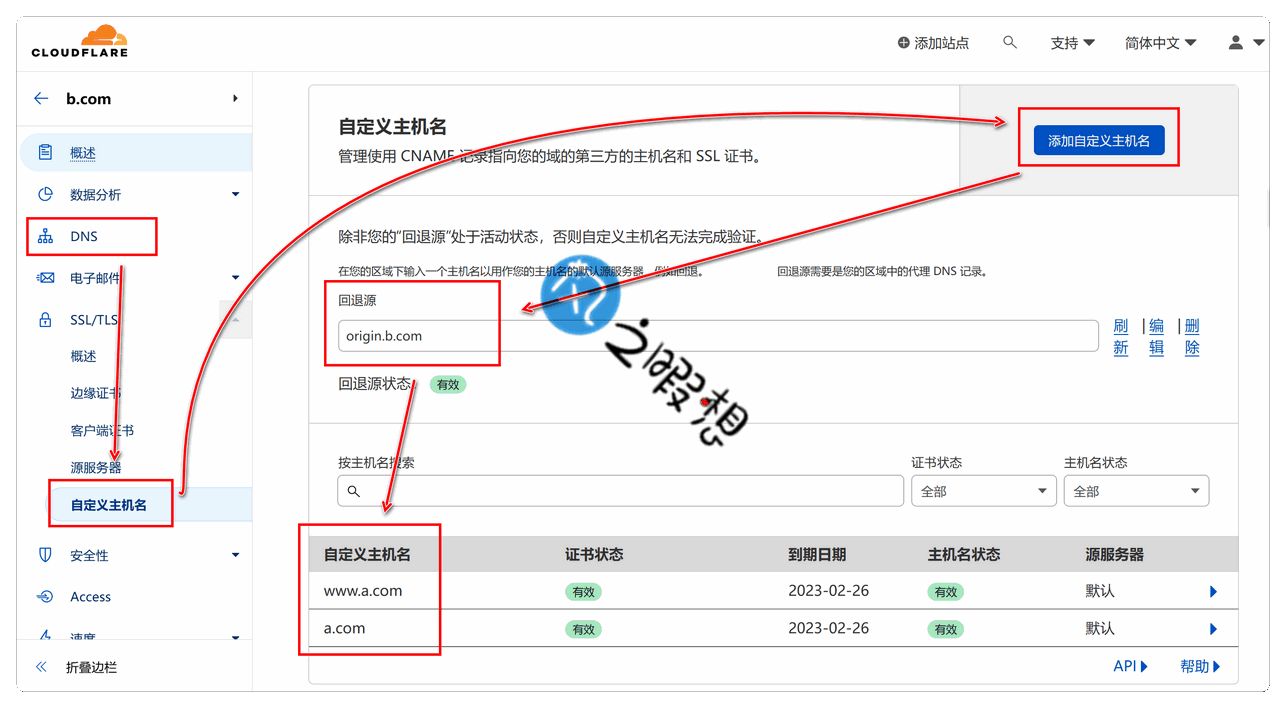Click the 按主机名搜索 search field
This screenshot has width=1286, height=708.
tap(620, 491)
